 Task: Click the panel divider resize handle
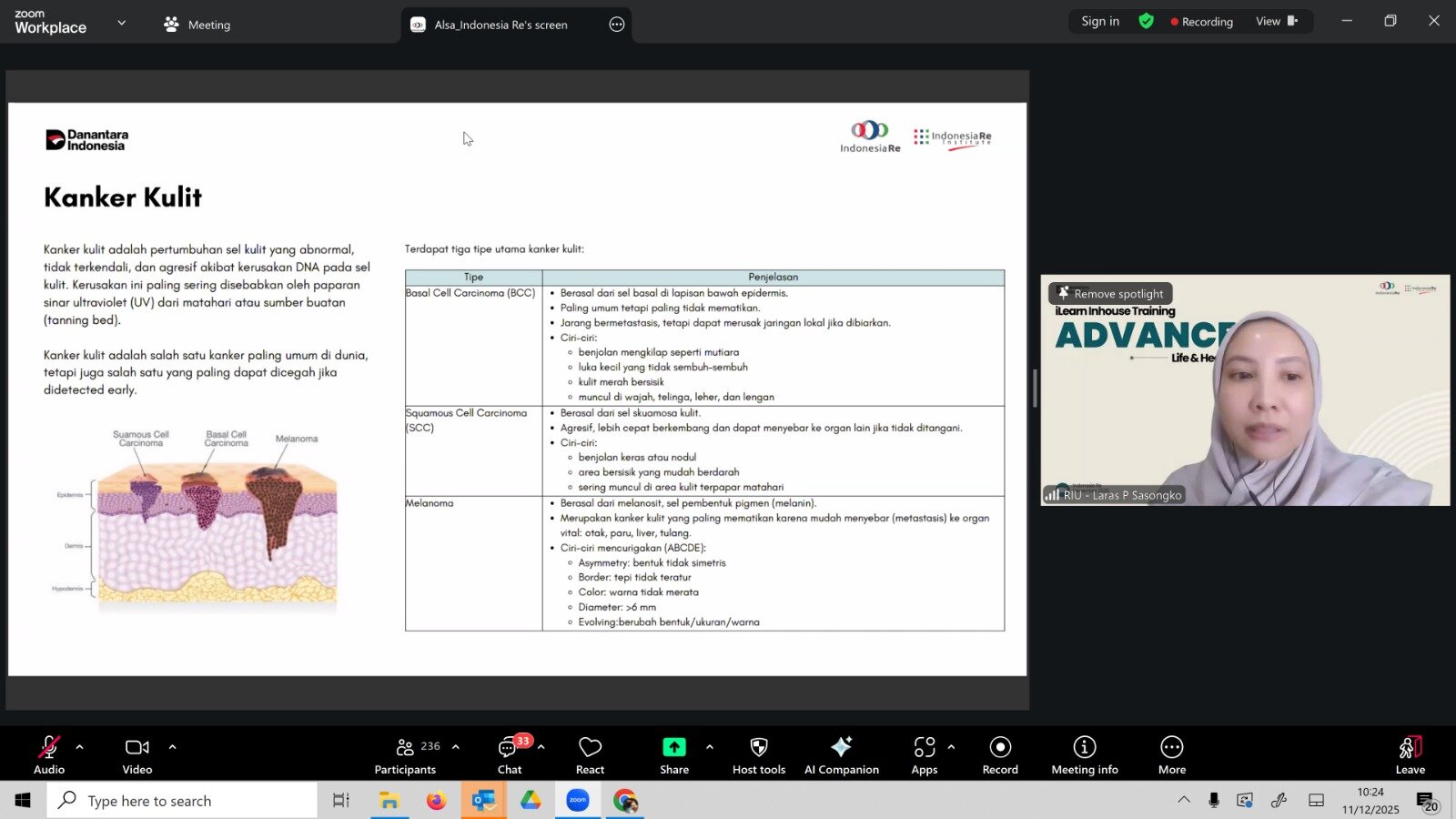click(x=1035, y=389)
